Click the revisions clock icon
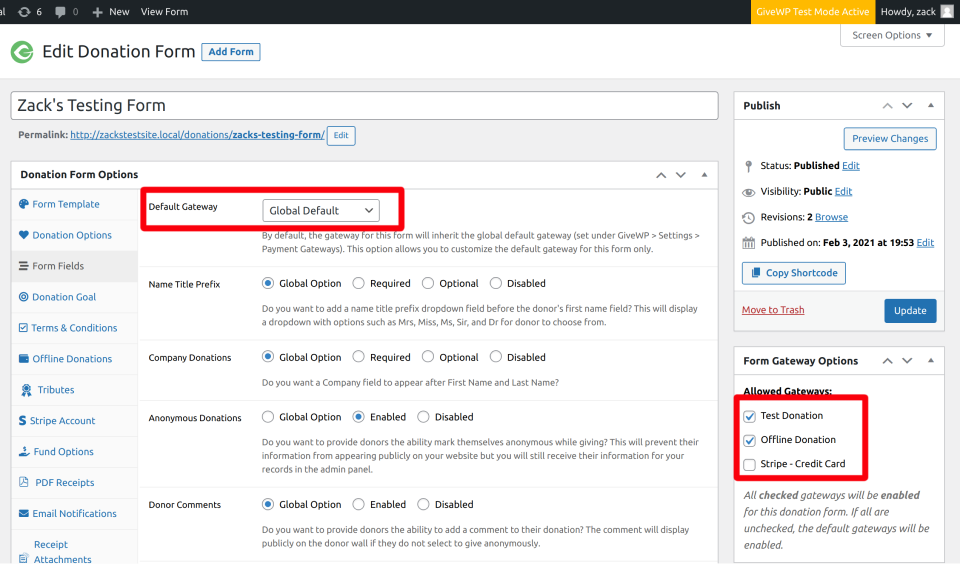960x564 pixels. 748,217
